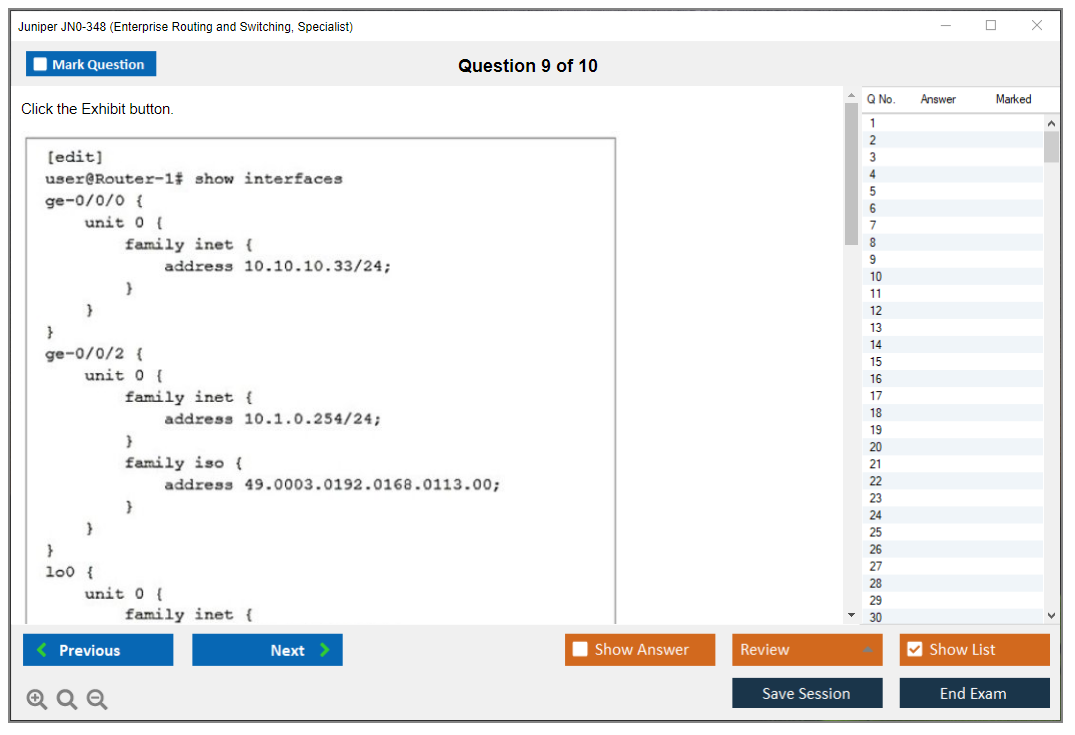The image size is (1075, 735).
Task: Click the Marked column header
Action: [x=1012, y=99]
